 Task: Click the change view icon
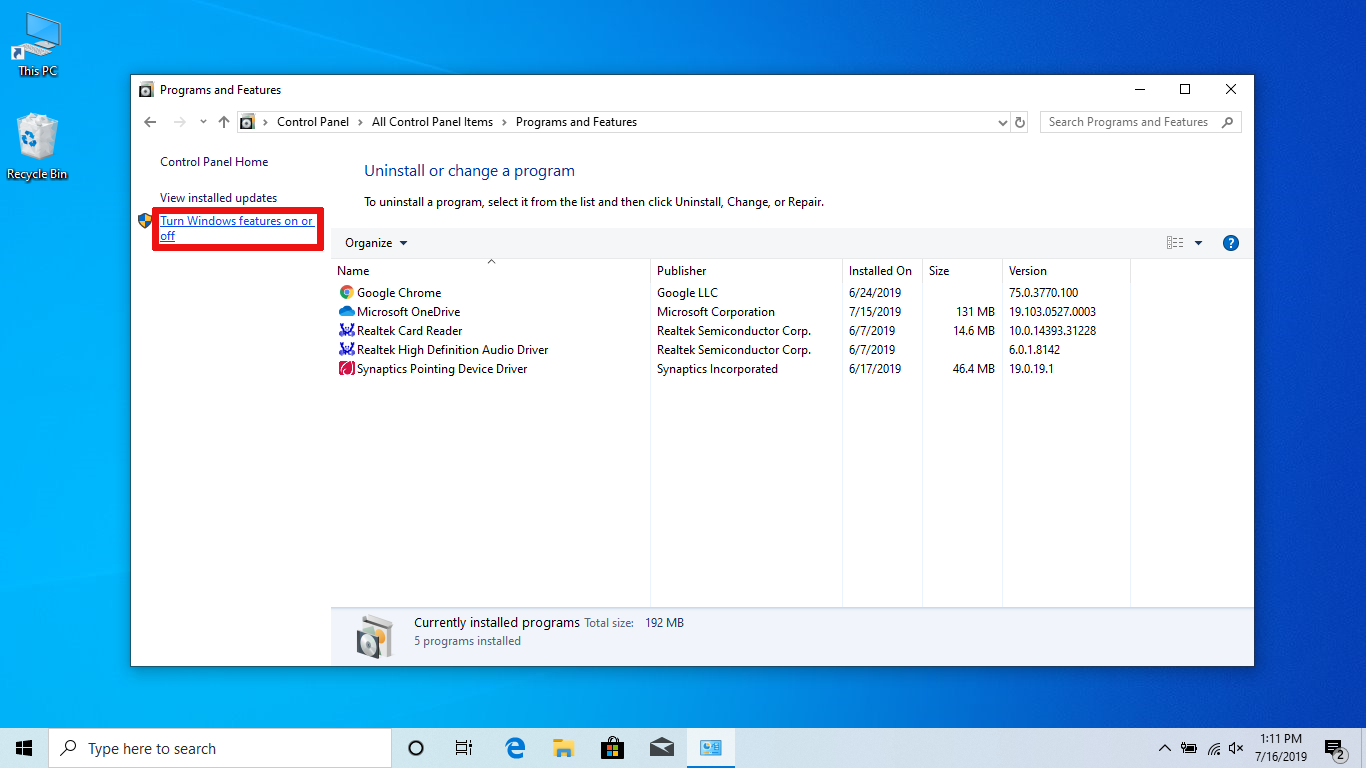click(1175, 243)
